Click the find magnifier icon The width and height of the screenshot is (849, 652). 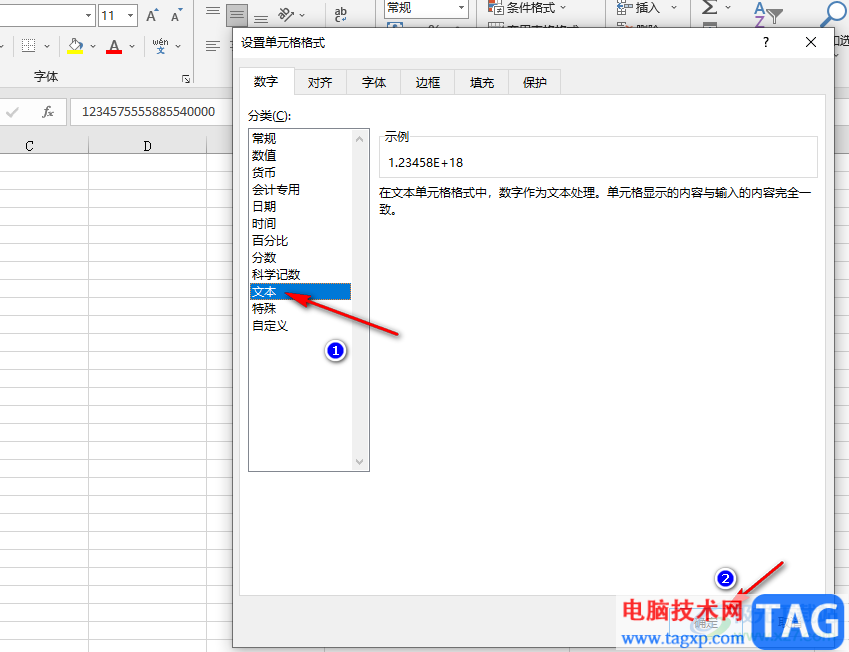[832, 14]
